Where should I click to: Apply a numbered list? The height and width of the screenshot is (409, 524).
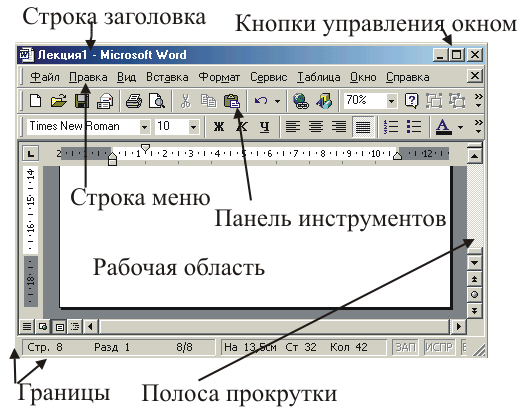pyautogui.click(x=391, y=127)
